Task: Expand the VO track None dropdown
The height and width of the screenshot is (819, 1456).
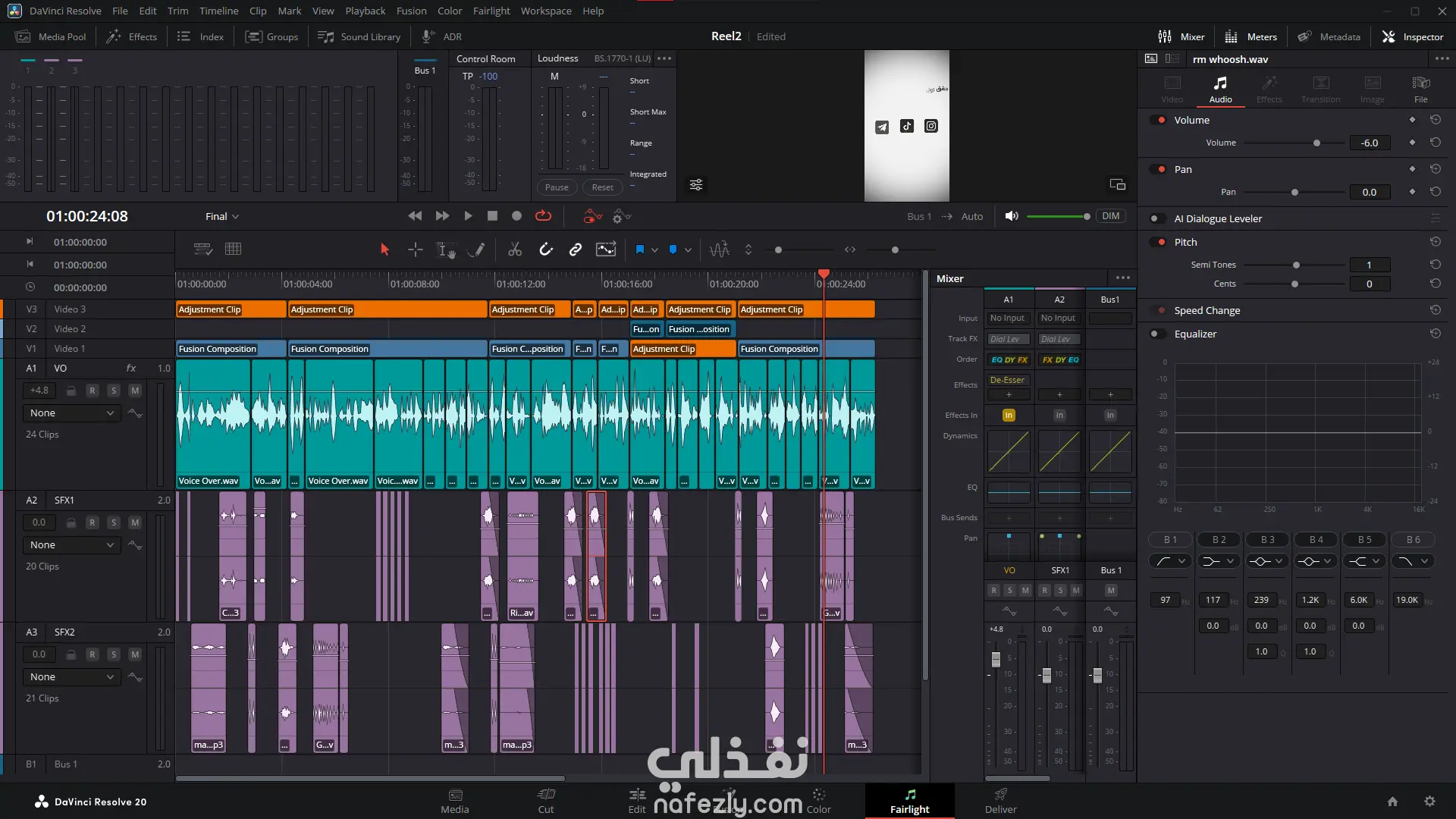Action: click(x=71, y=413)
